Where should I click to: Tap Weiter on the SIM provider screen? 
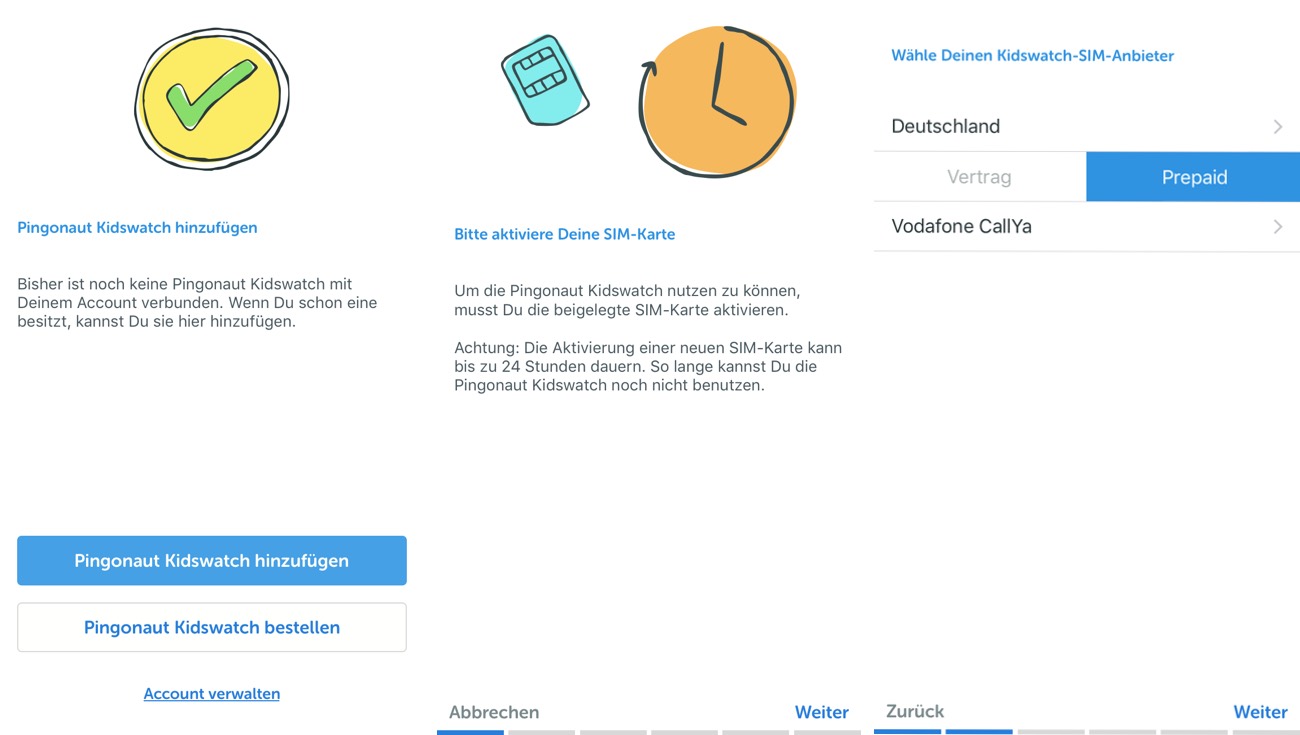click(1260, 712)
